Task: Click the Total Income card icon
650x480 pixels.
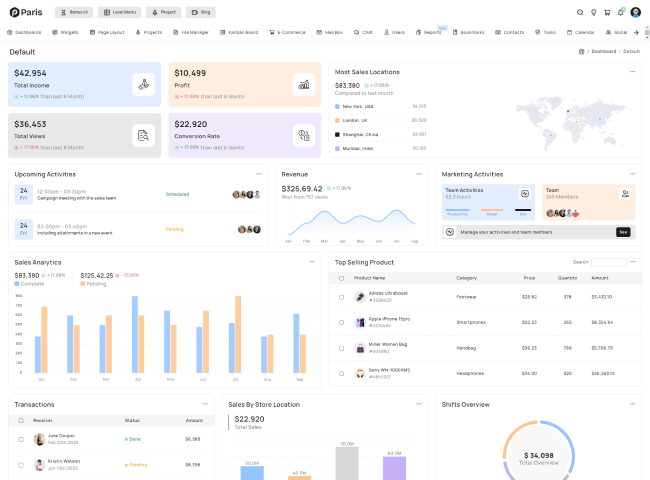Action: (143, 84)
